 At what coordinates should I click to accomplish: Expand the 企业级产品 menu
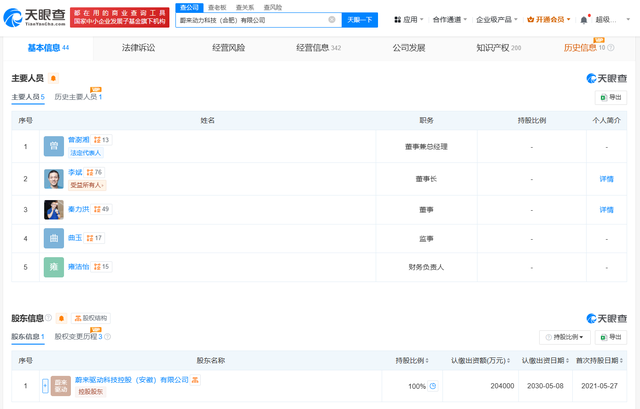(497, 20)
